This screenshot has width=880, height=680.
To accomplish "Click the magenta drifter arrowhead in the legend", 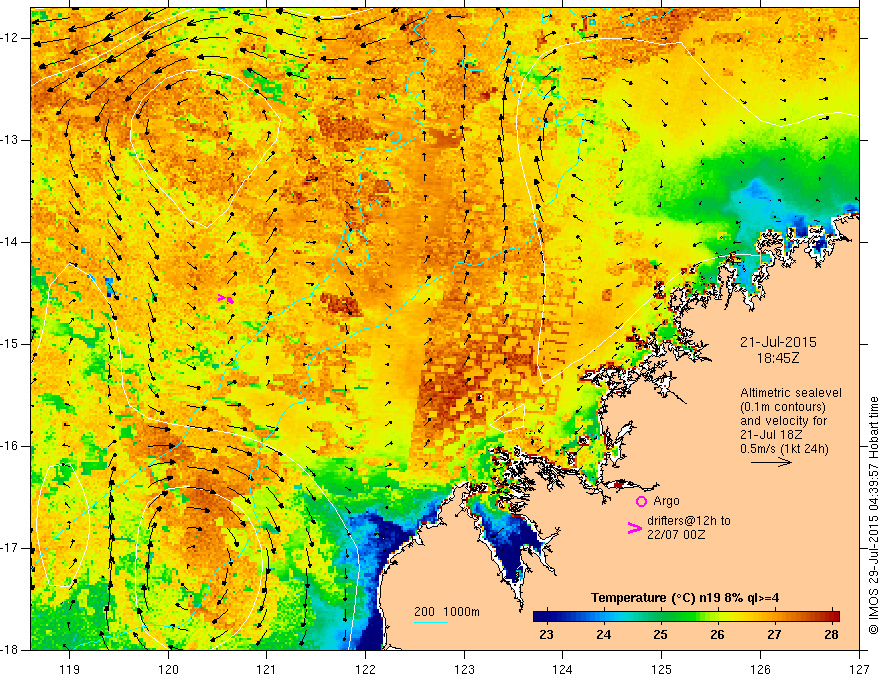I will (x=634, y=527).
